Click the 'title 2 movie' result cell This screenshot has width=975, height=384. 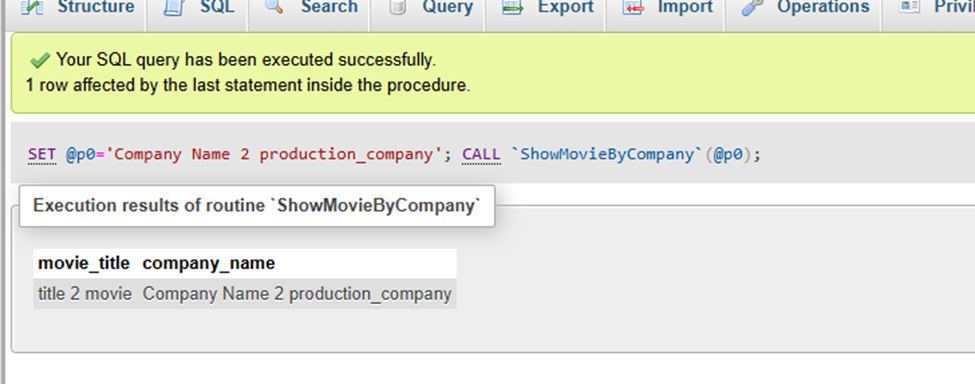pyautogui.click(x=85, y=294)
